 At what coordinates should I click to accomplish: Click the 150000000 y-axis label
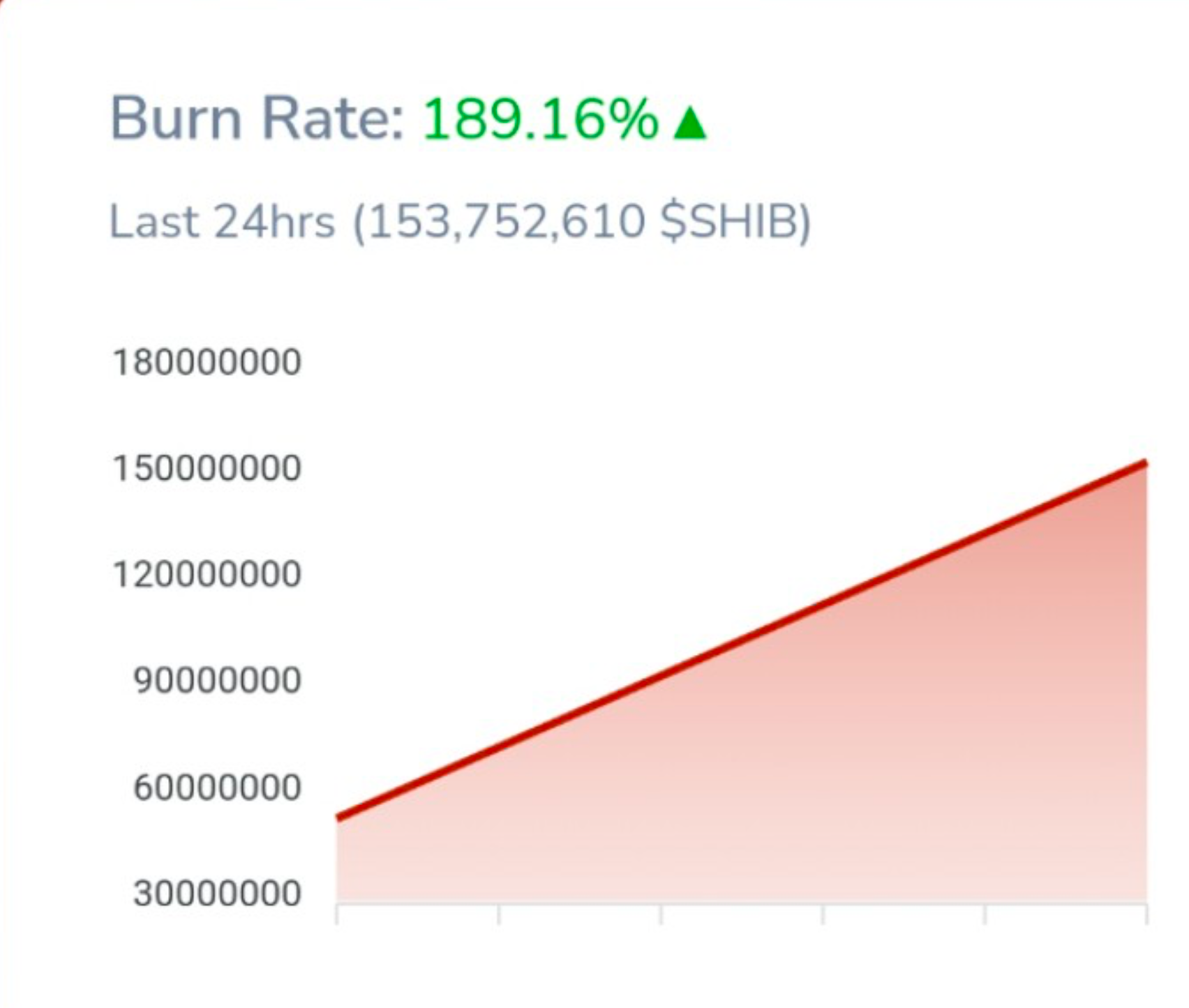click(207, 469)
